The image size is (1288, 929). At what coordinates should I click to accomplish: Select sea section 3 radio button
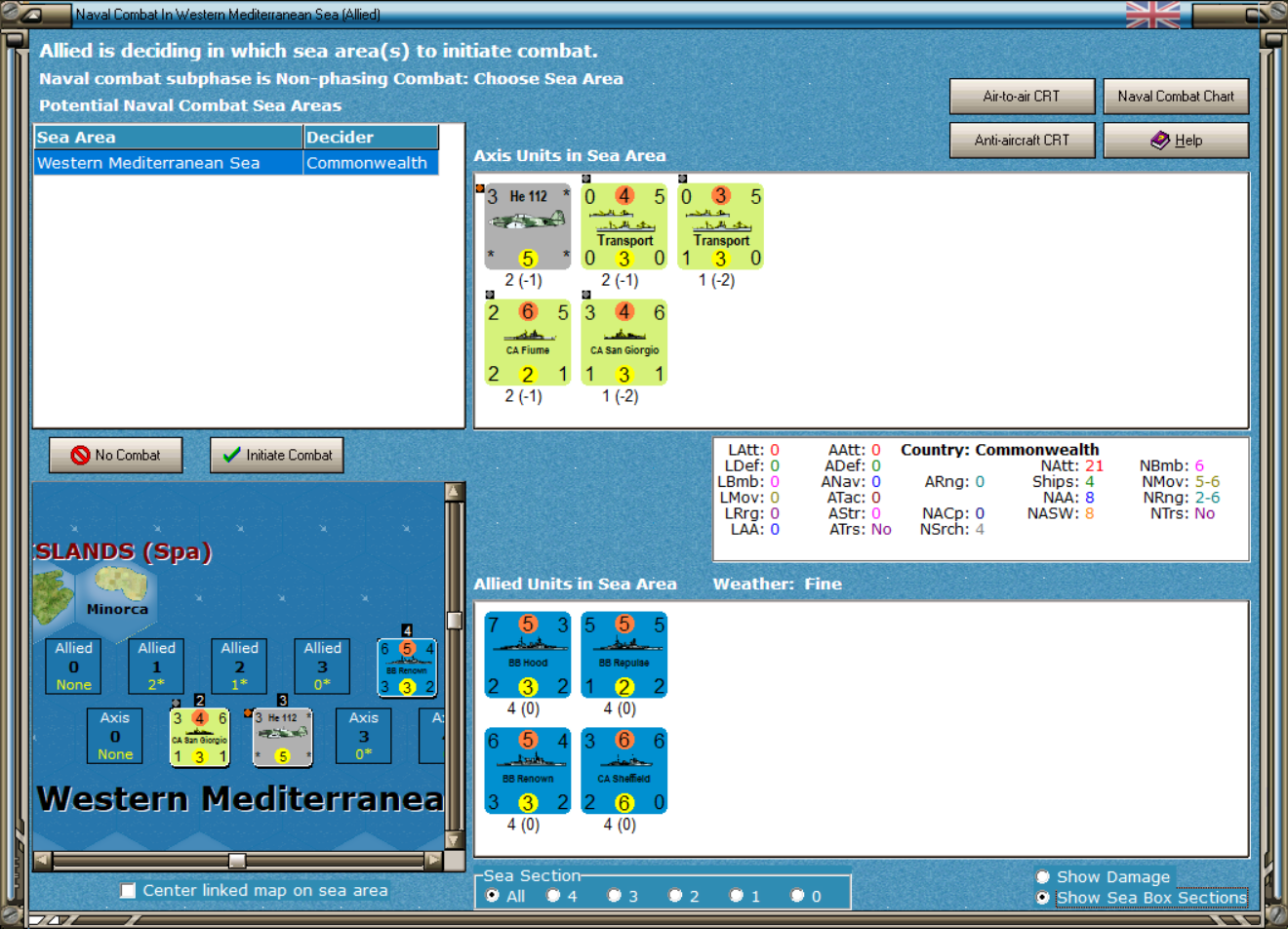(x=615, y=896)
